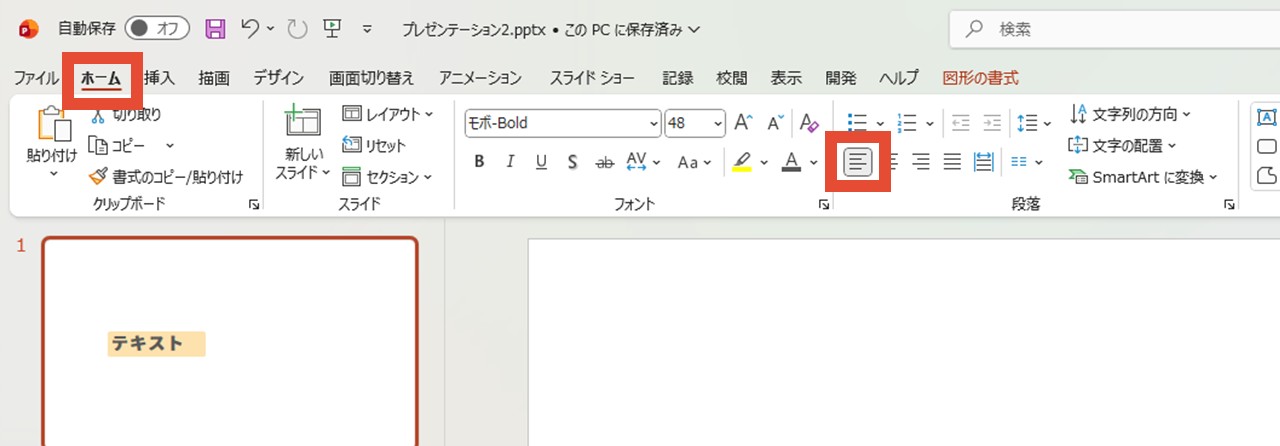This screenshot has width=1280, height=446.
Task: Toggle strikethrough formatting
Action: (x=604, y=162)
